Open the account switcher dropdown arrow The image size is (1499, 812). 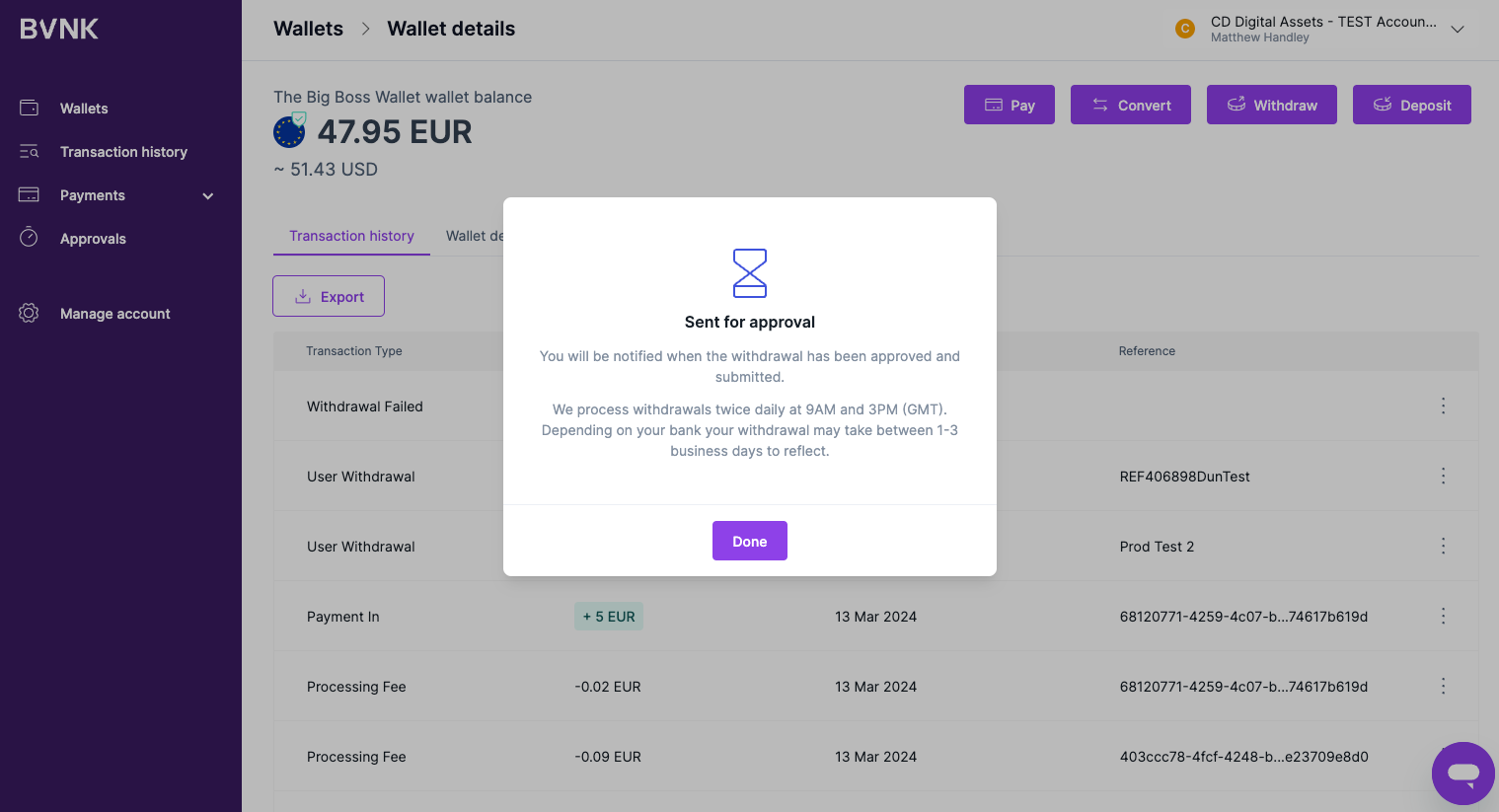(1458, 30)
